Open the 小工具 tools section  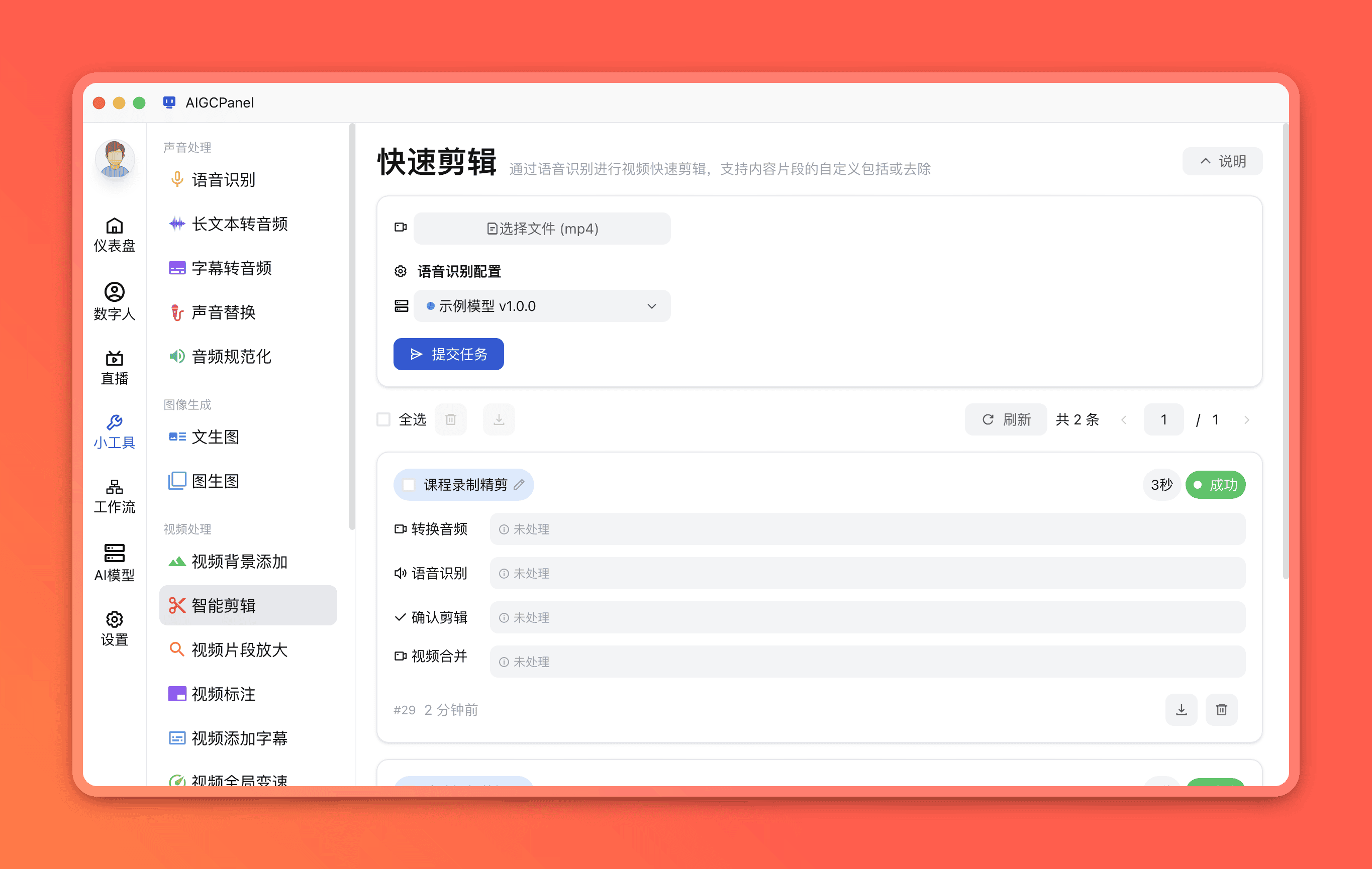click(x=114, y=432)
